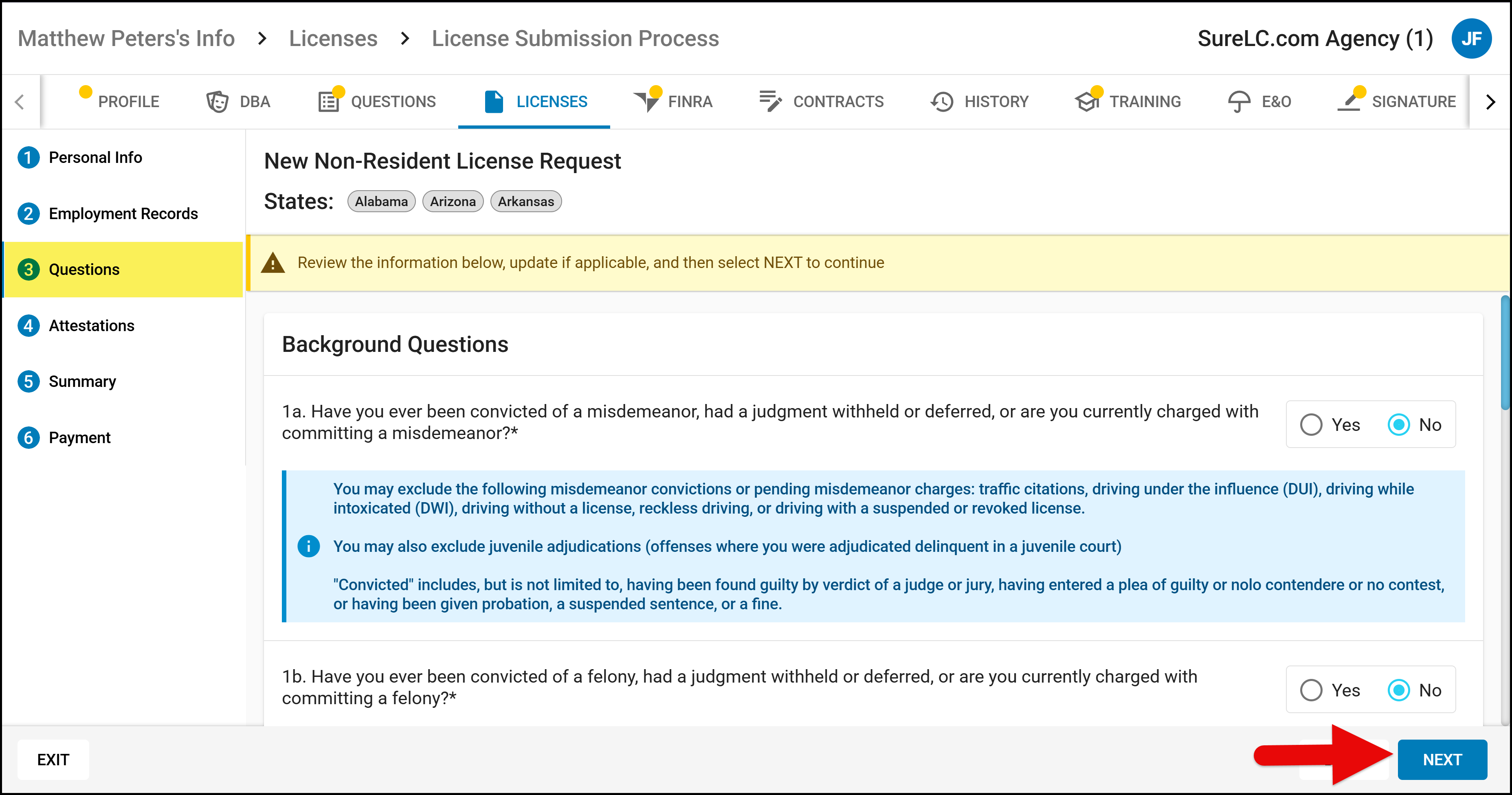This screenshot has width=1512, height=795.
Task: Click breadcrumb chevron after Licenses
Action: (405, 39)
